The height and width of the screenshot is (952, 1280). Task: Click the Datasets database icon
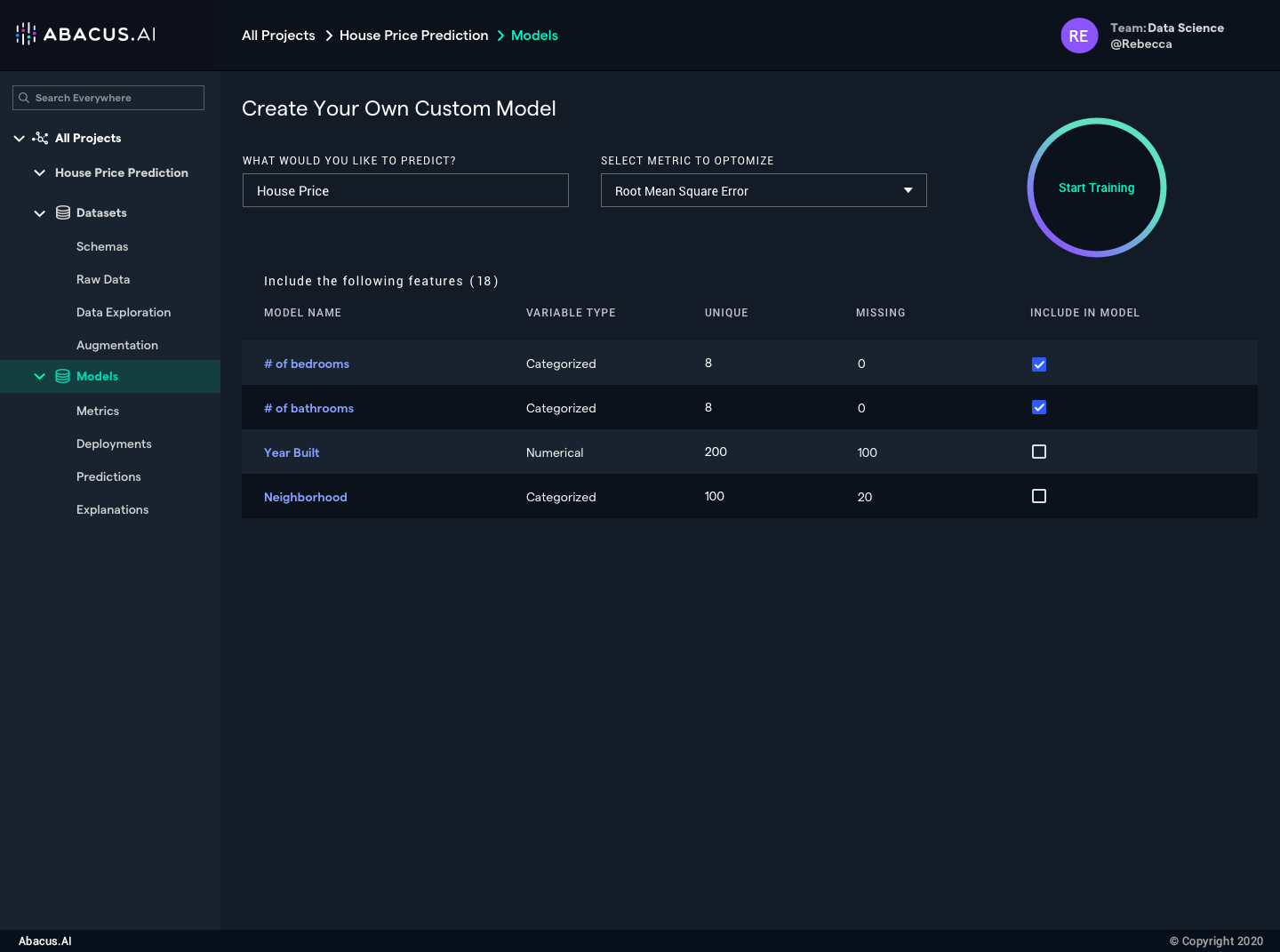tap(63, 212)
